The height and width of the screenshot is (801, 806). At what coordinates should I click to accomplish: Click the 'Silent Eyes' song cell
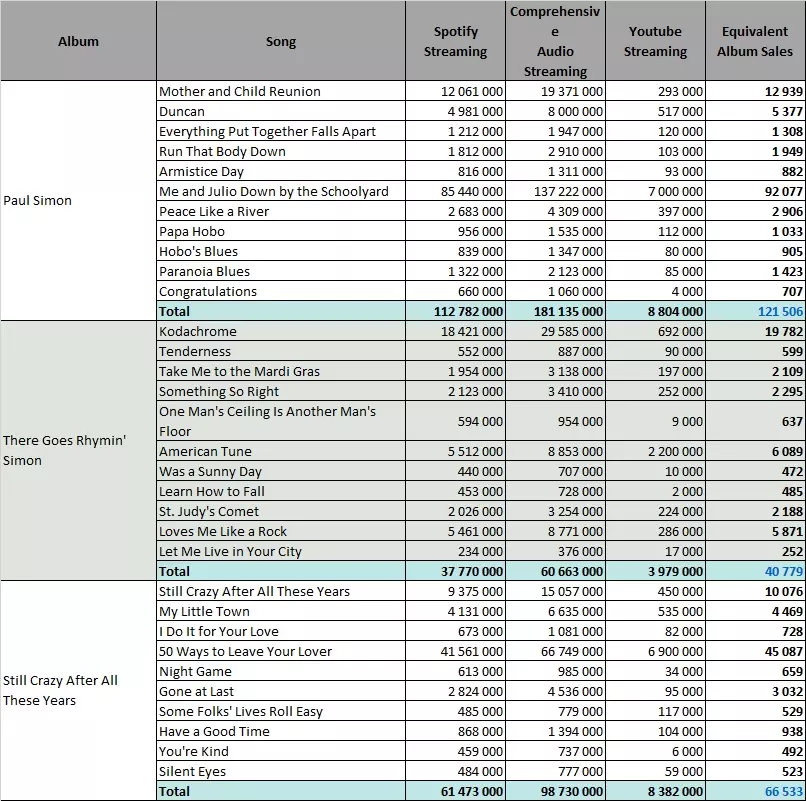coord(281,771)
